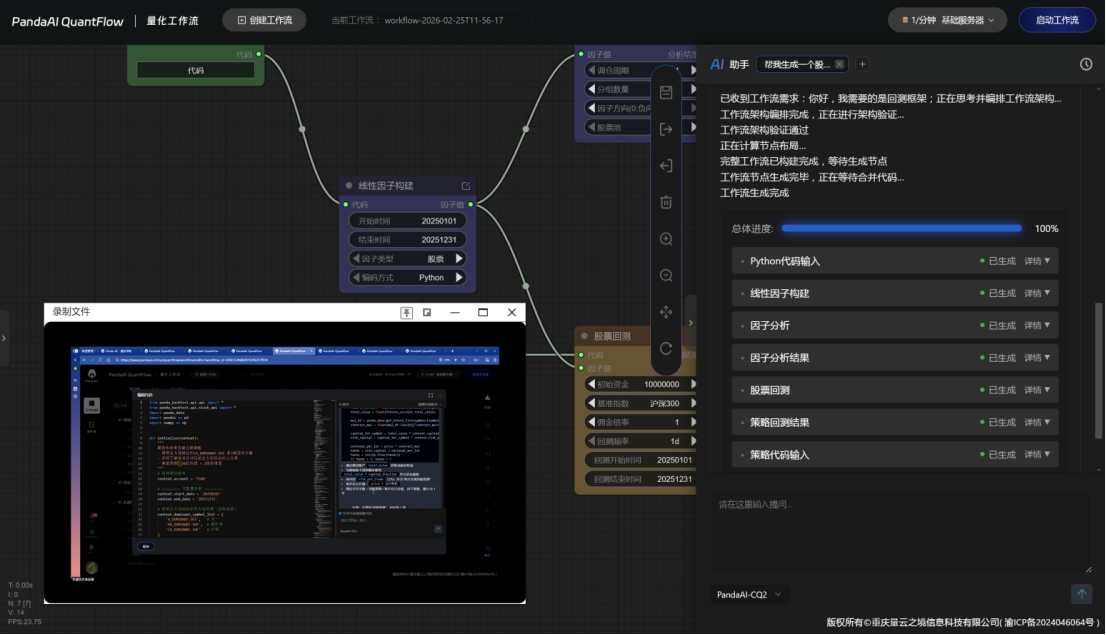Click the 总体进度 progress bar

point(901,229)
